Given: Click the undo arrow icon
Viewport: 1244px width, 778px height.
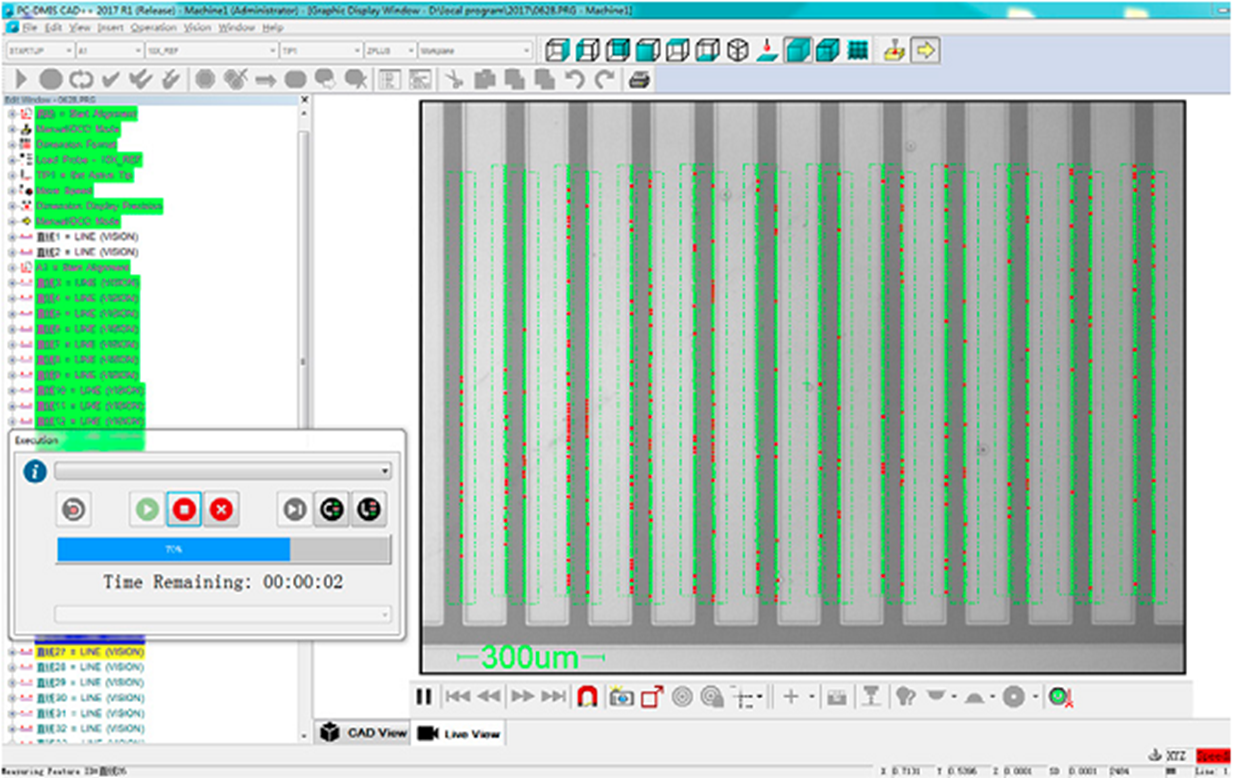Looking at the screenshot, I should (x=575, y=79).
